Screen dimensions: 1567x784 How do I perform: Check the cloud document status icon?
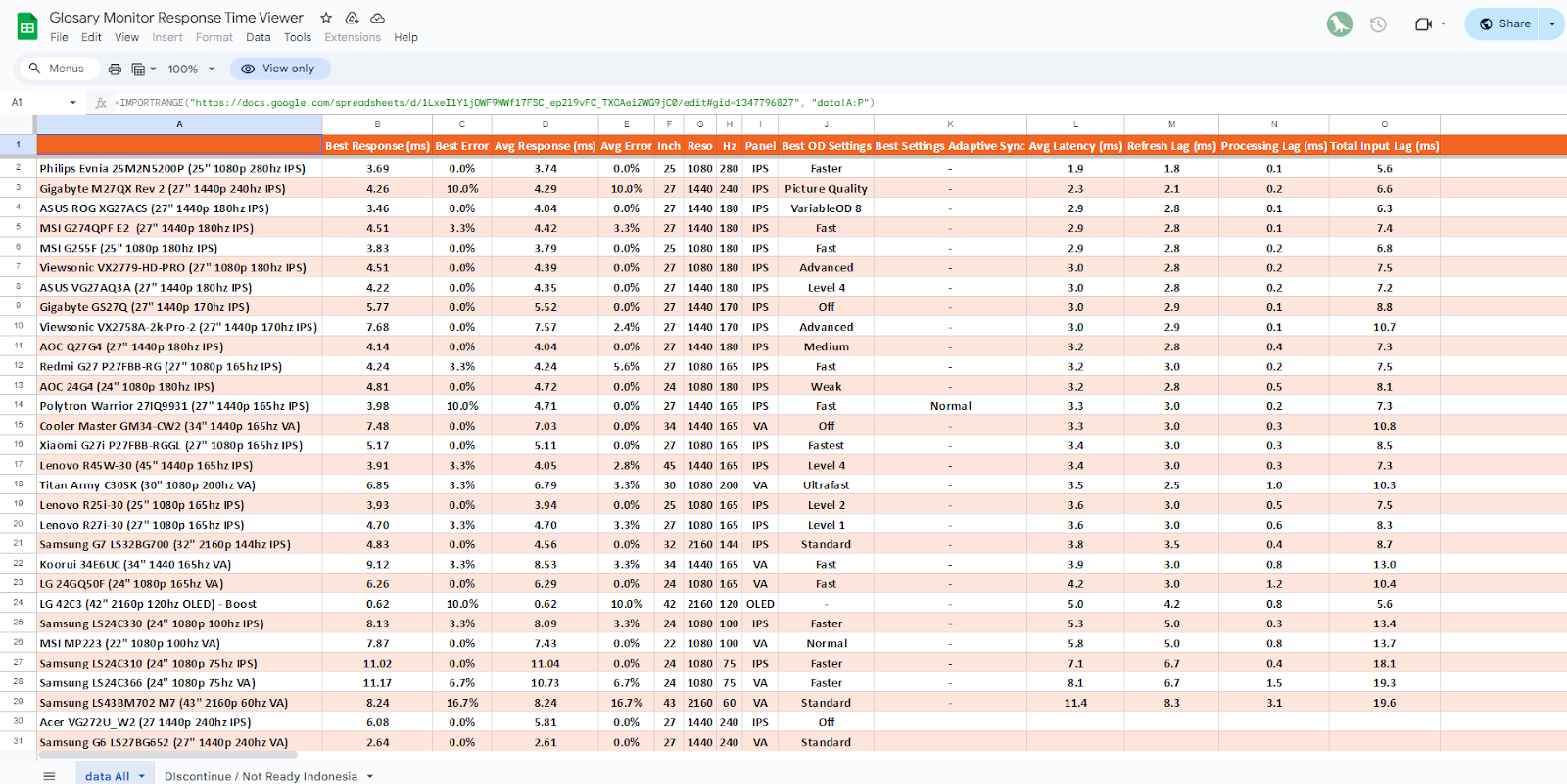coord(377,18)
